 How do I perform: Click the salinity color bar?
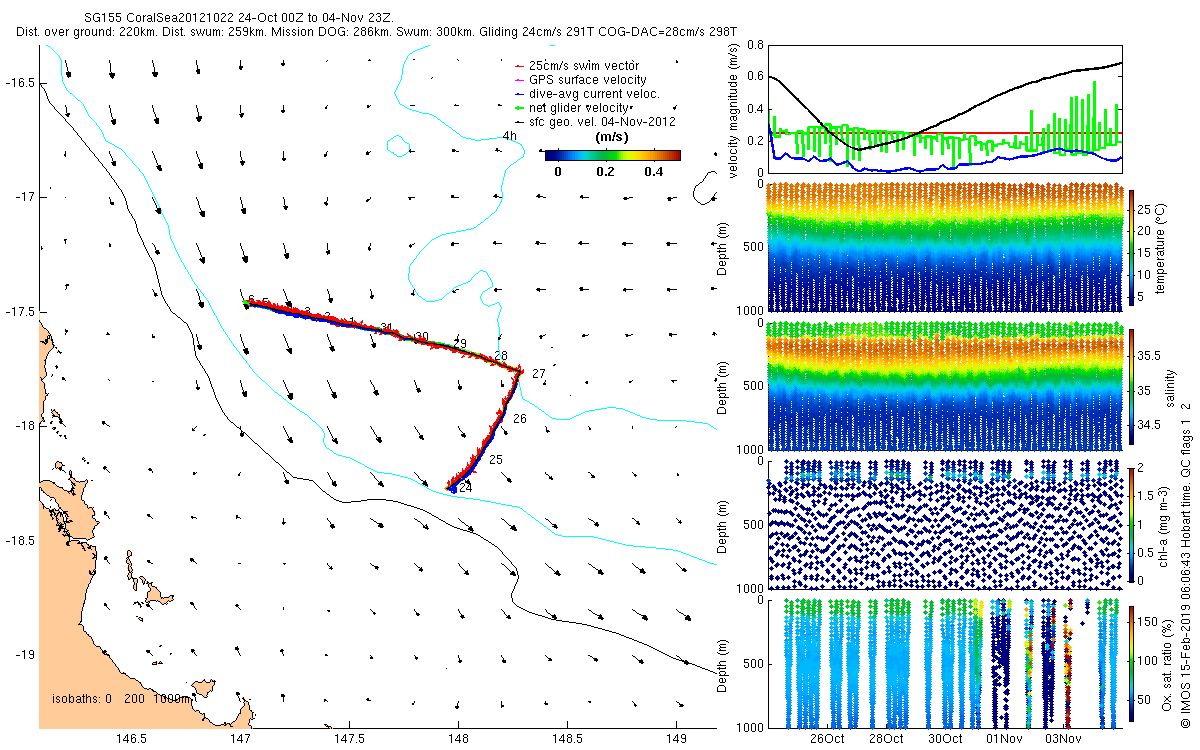point(1132,385)
